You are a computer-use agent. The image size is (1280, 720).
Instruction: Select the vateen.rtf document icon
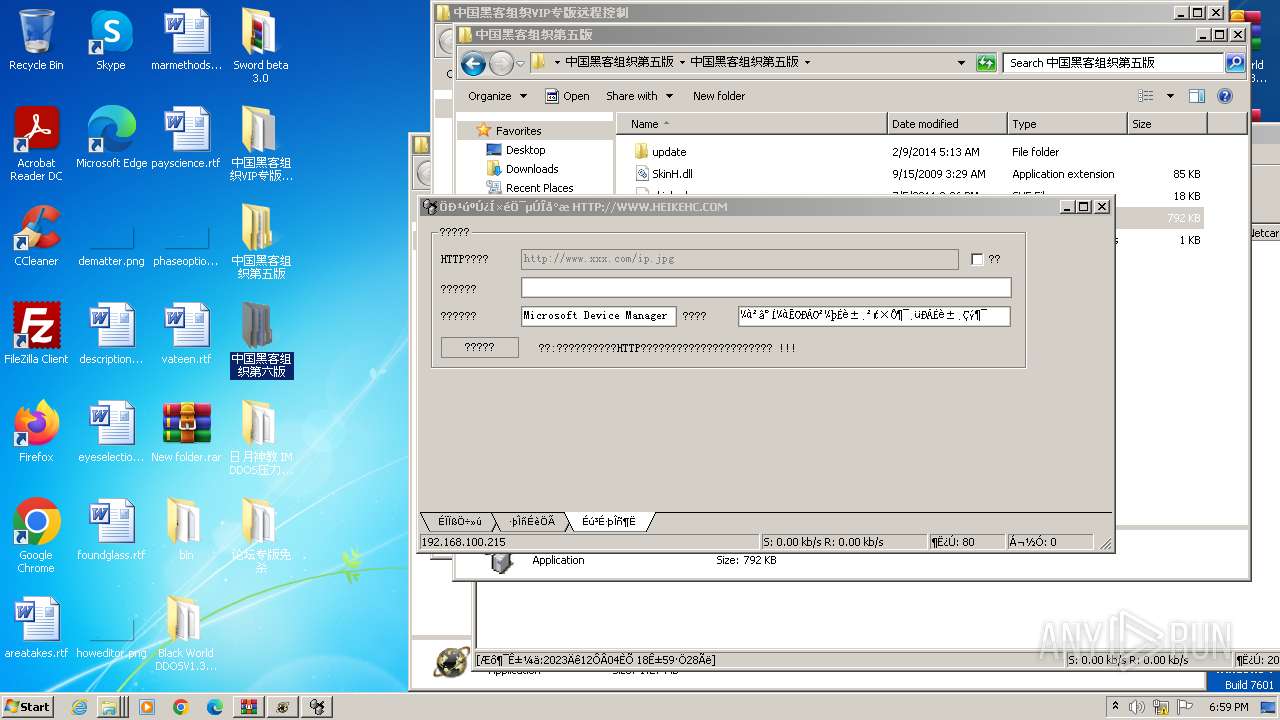pyautogui.click(x=186, y=334)
